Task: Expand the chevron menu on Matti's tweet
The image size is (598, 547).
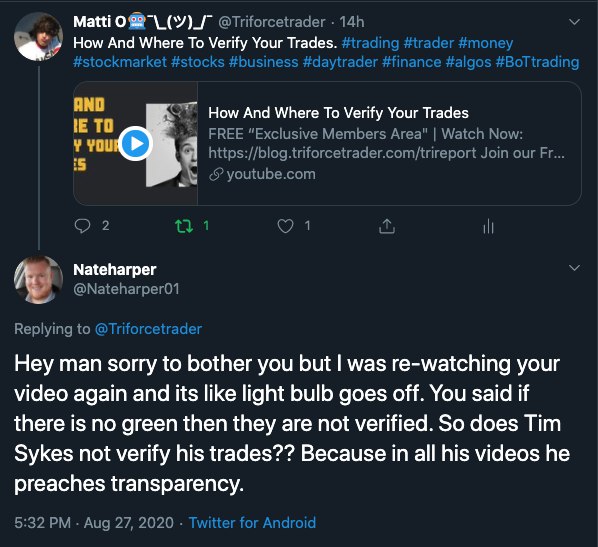Action: tap(574, 22)
